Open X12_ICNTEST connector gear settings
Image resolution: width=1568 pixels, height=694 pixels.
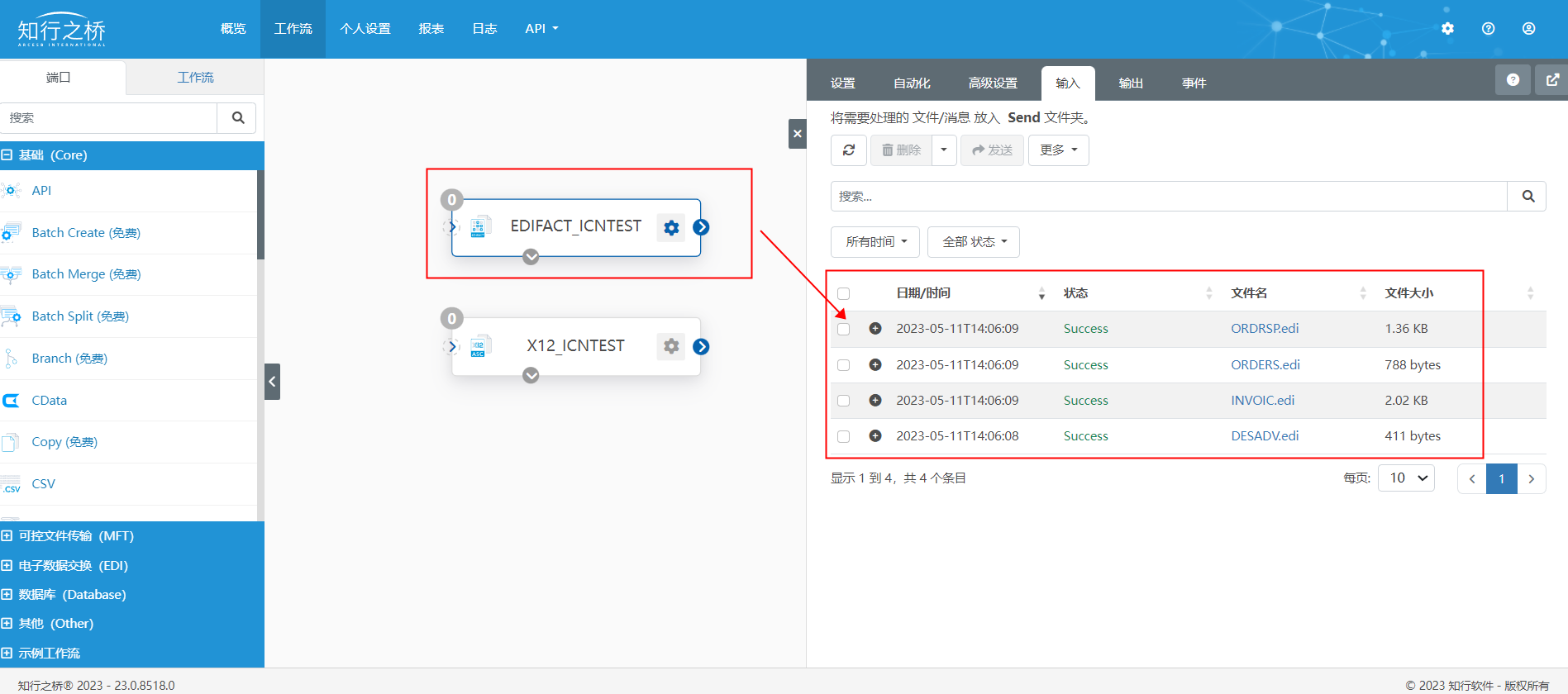pos(671,346)
